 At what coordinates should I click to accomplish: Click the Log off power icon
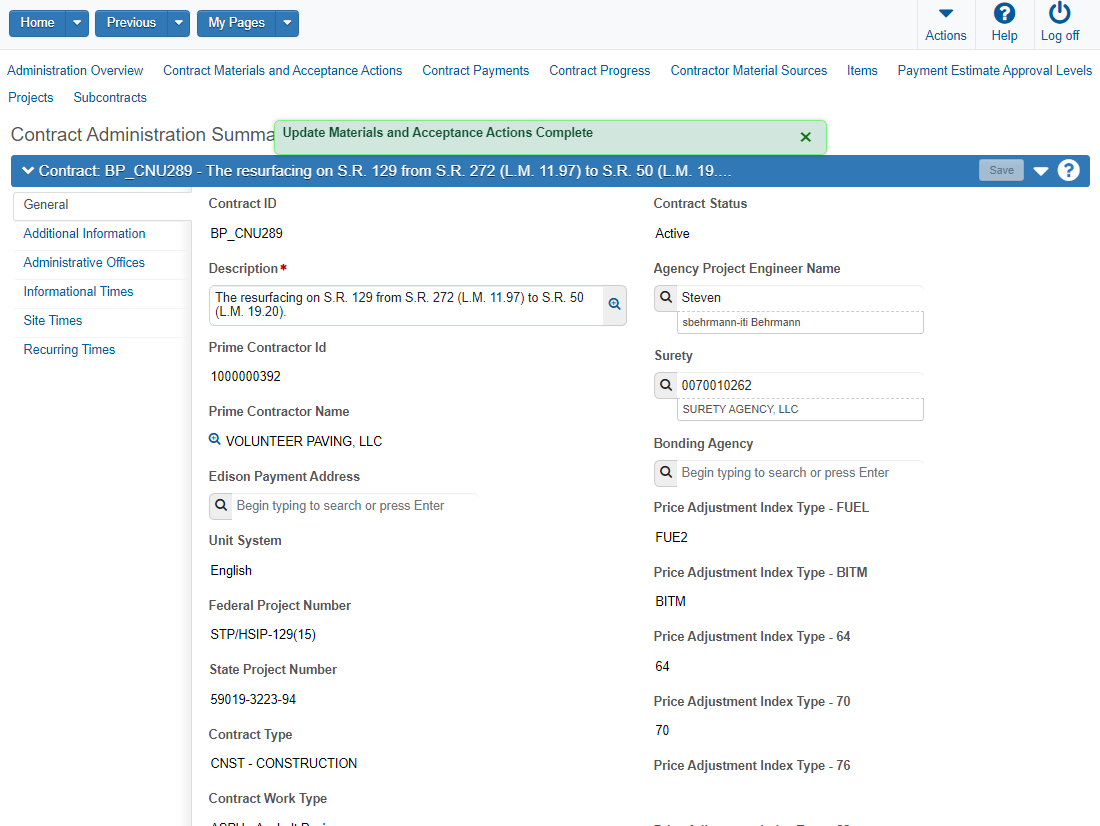(x=1059, y=14)
